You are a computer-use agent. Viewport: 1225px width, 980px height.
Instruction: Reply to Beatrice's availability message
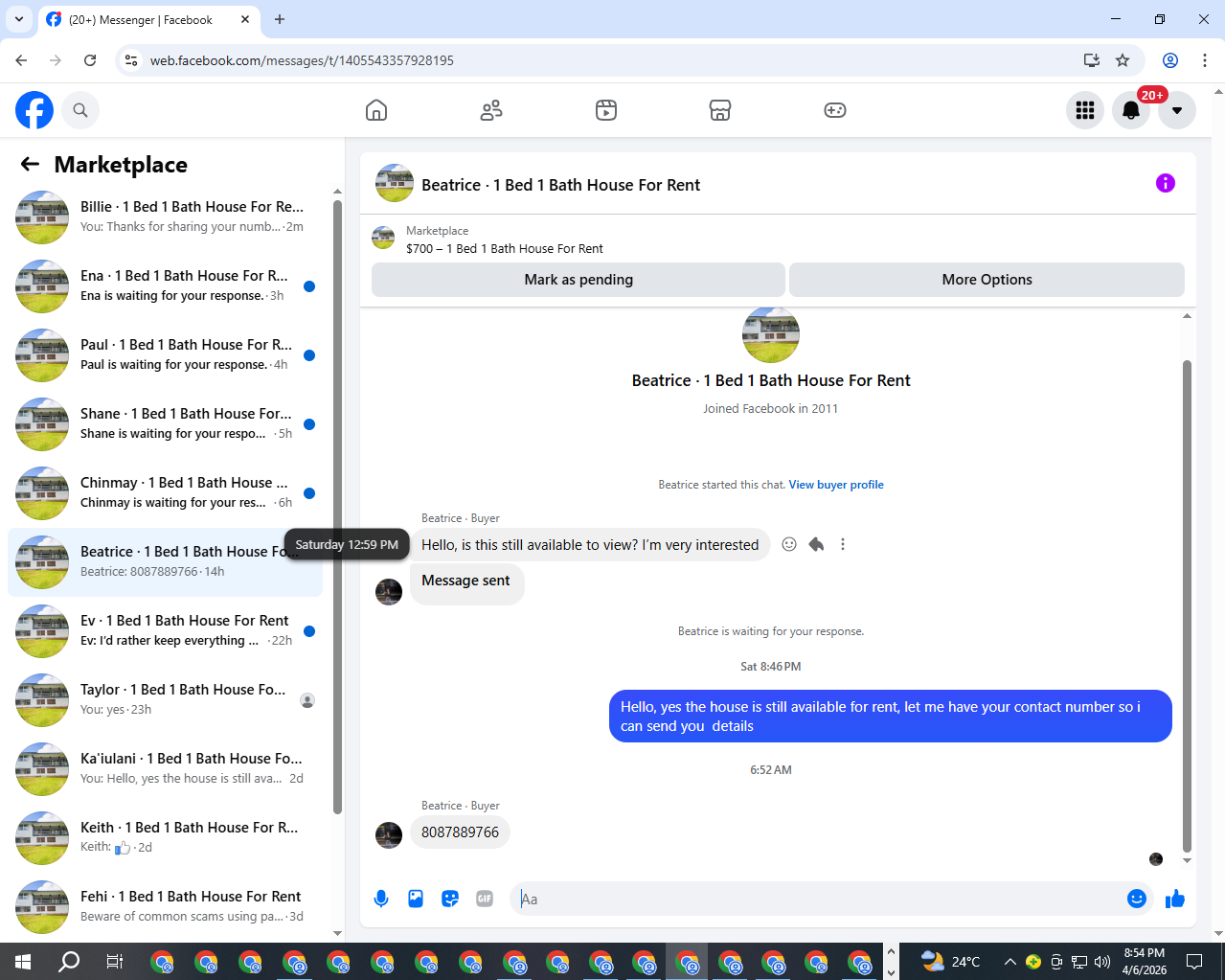[816, 544]
